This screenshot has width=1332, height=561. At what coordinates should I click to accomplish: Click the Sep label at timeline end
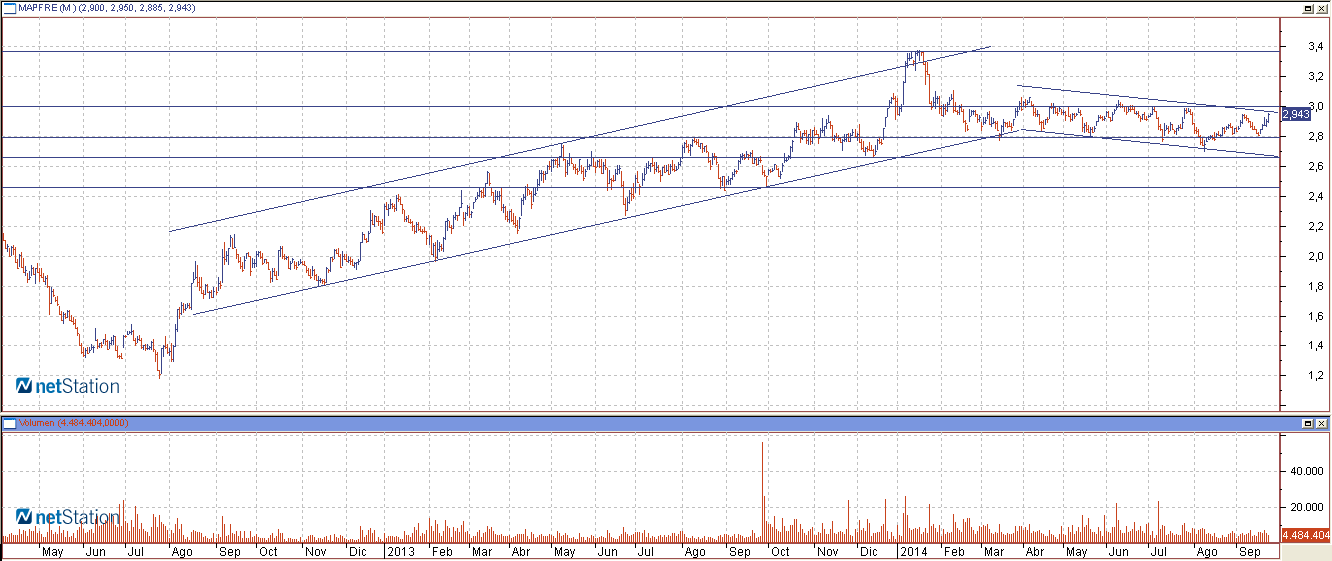coord(1249,551)
